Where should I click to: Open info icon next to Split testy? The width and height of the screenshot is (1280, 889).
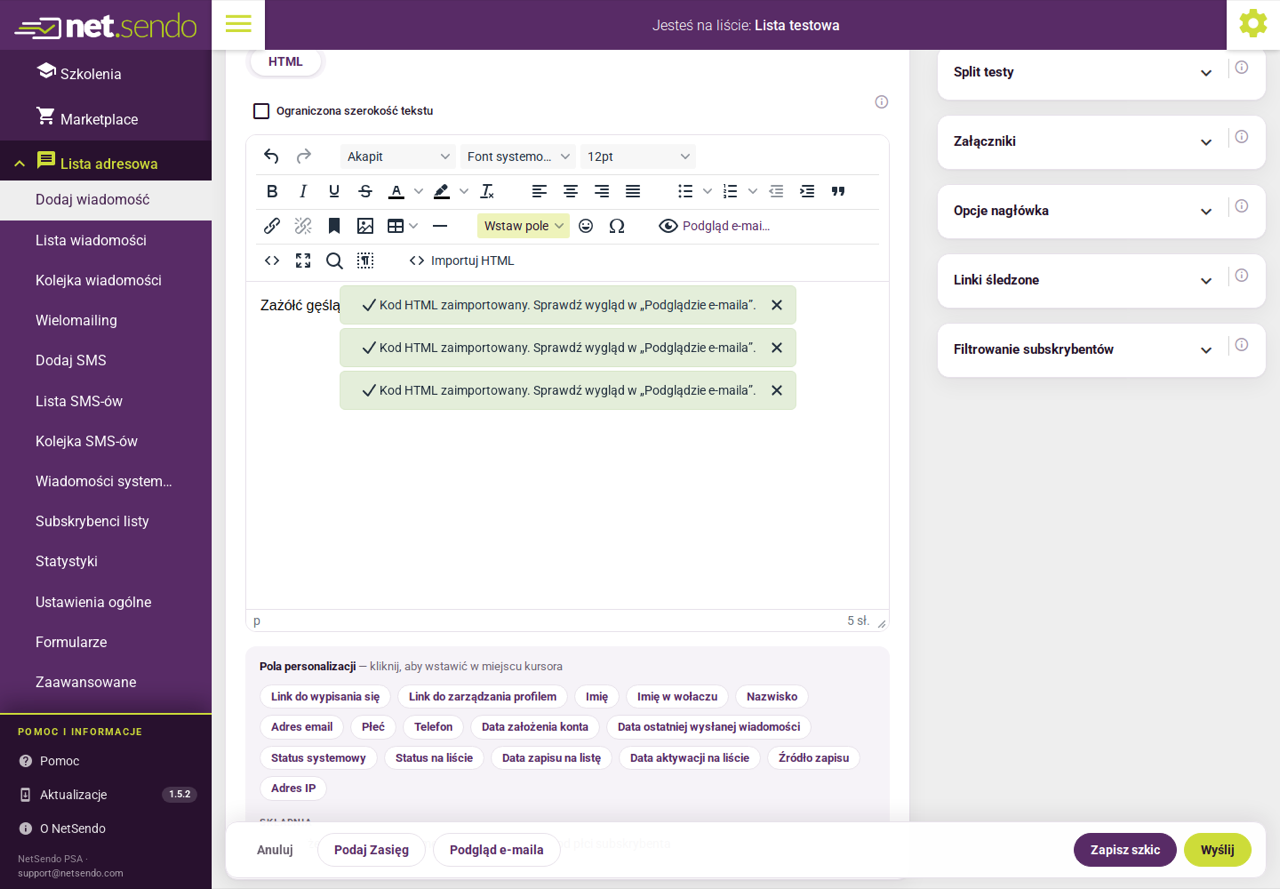[x=1241, y=68]
